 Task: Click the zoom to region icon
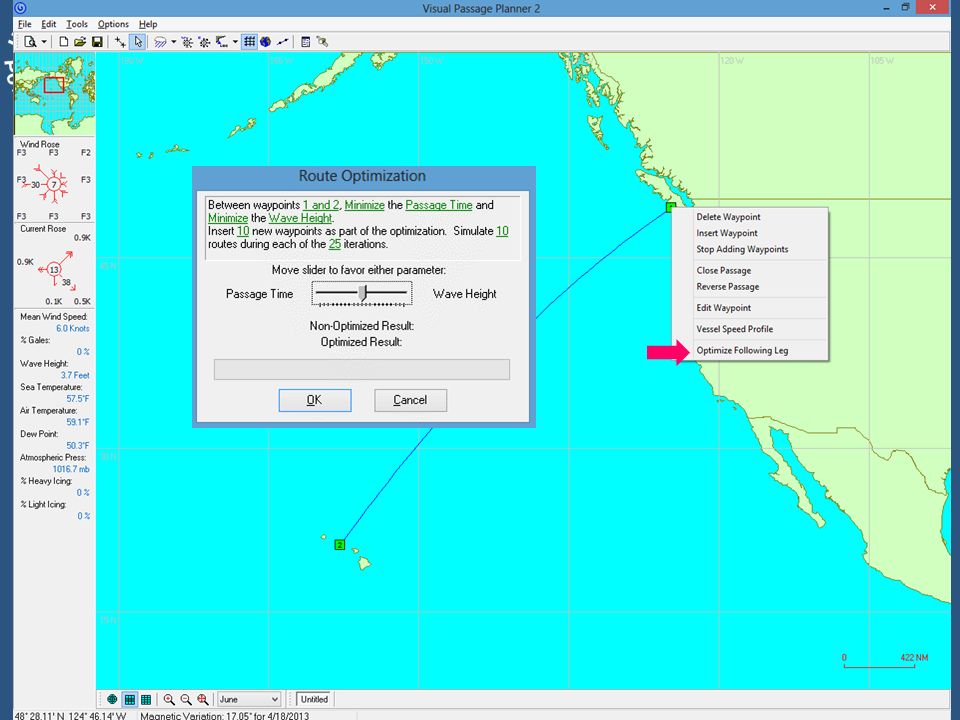(202, 699)
